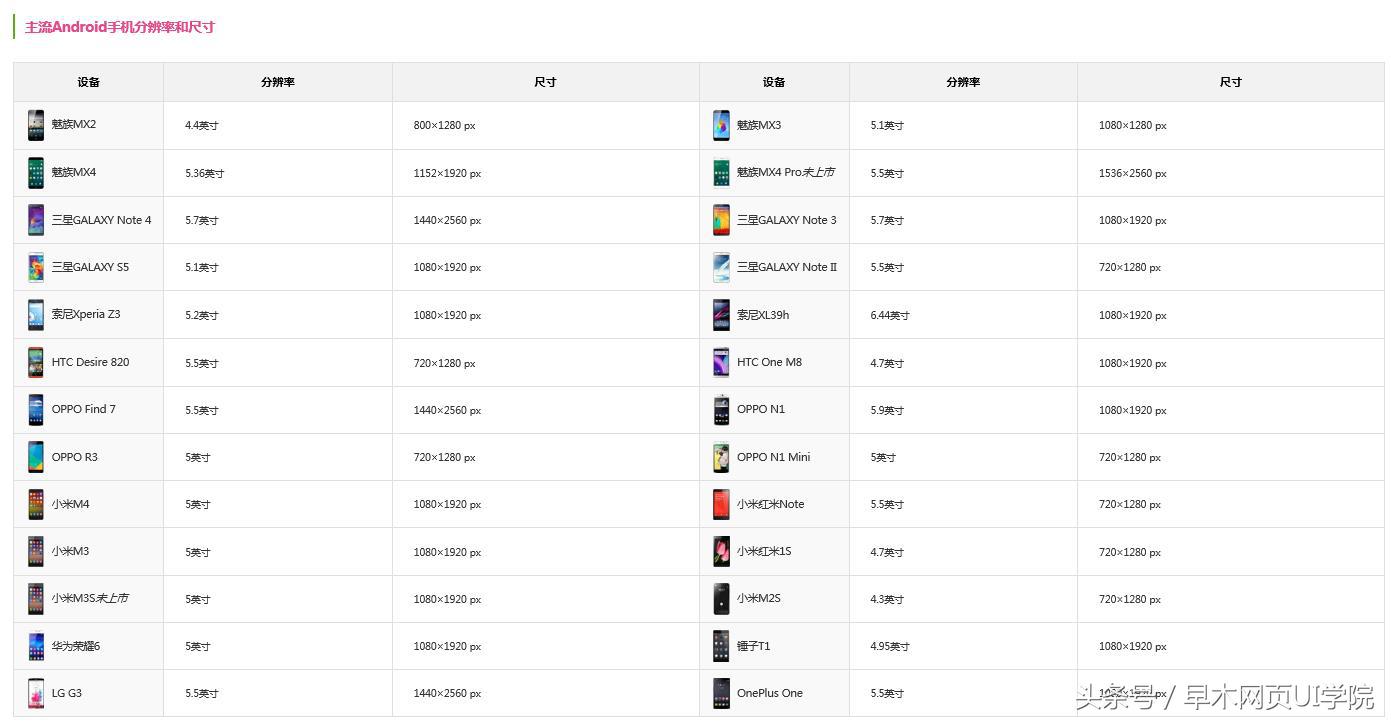Select the 魅族MX4 device name
1391x721 pixels.
pyautogui.click(x=74, y=172)
